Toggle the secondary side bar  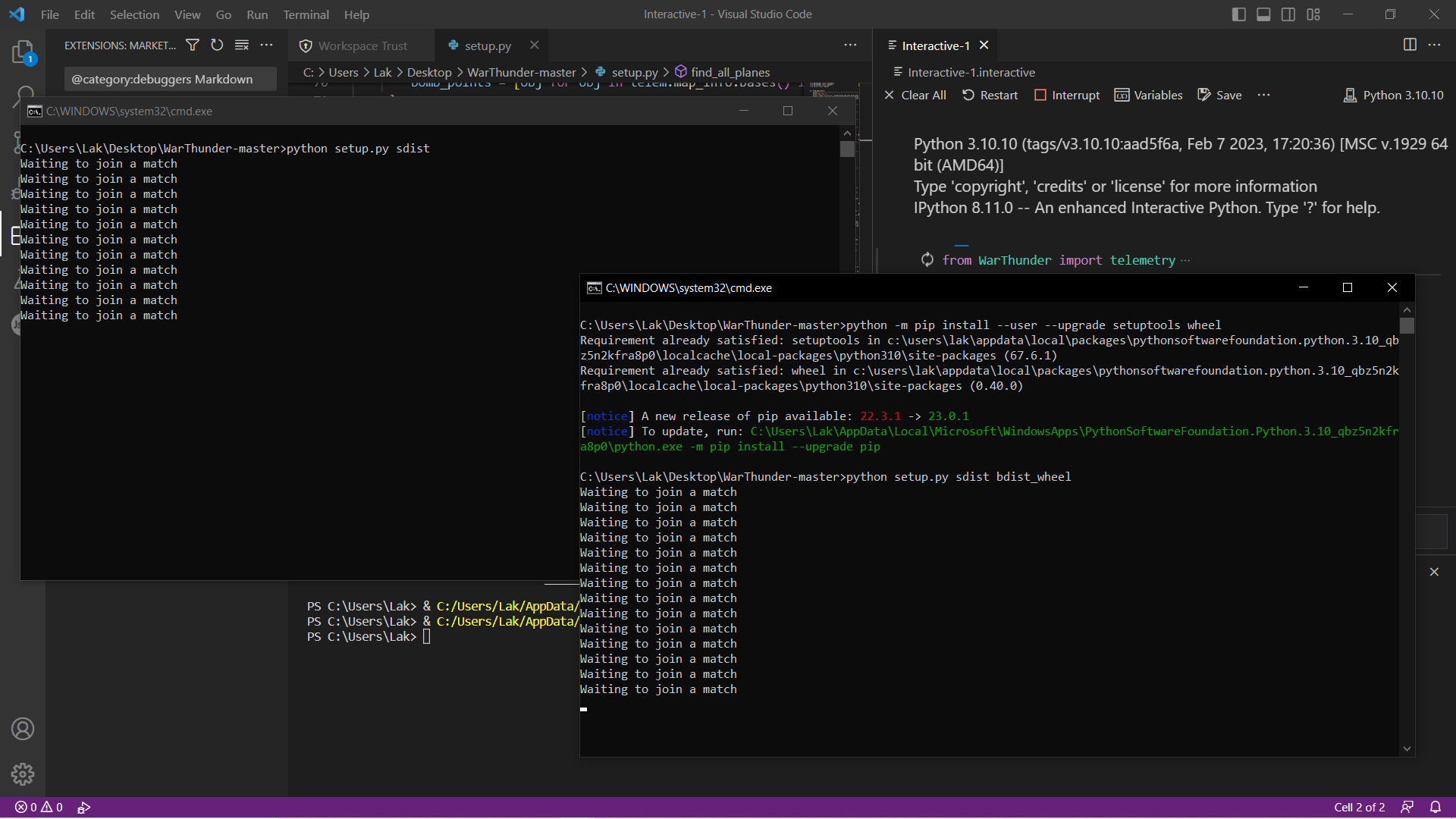click(x=1288, y=14)
